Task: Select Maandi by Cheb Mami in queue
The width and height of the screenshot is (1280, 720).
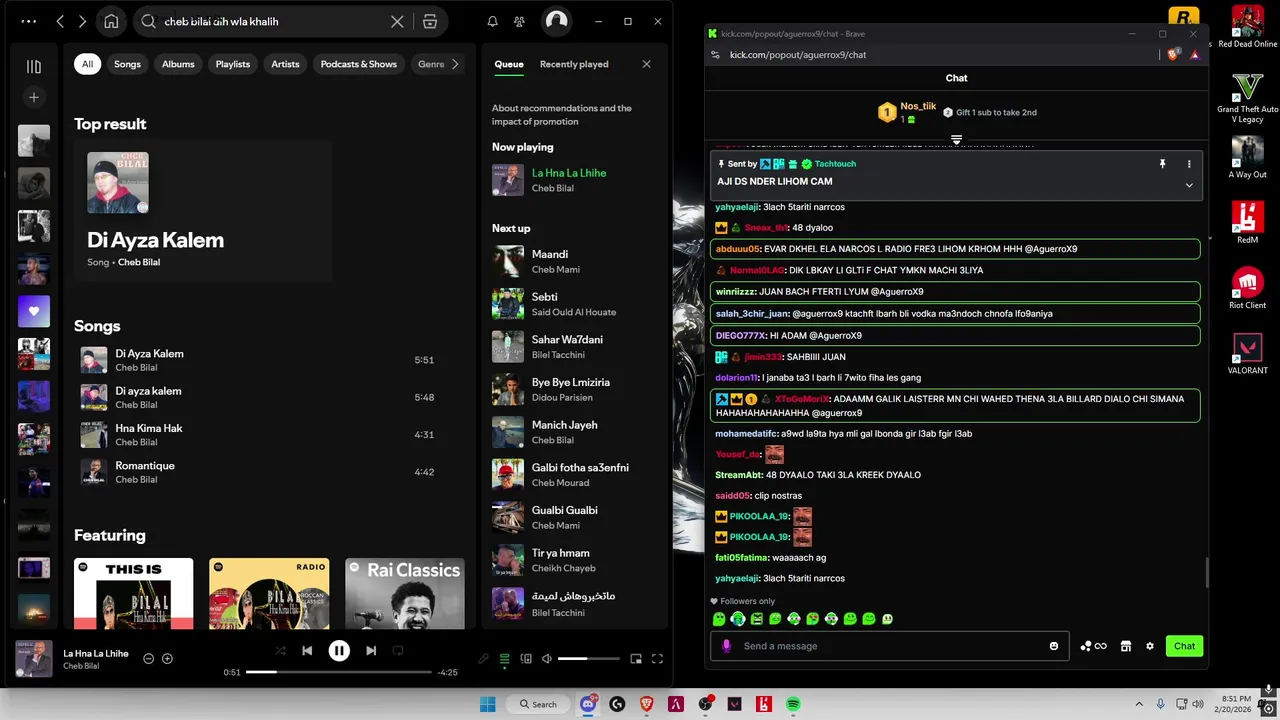Action: tap(574, 262)
